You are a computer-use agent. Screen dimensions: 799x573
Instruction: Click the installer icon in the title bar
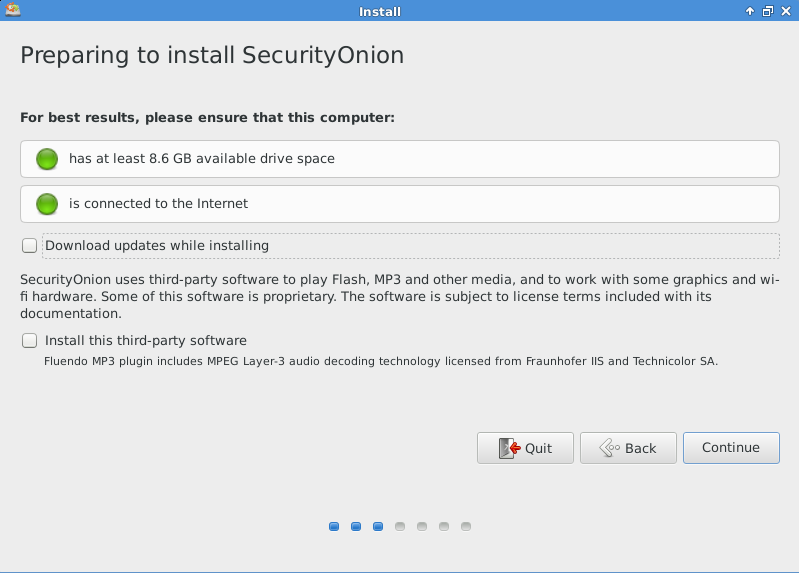12,11
